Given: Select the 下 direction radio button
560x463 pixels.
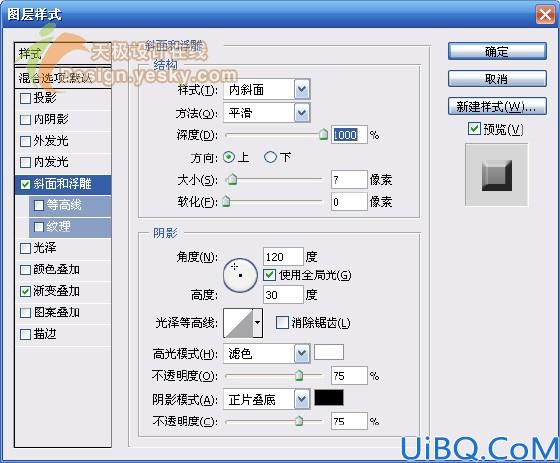Looking at the screenshot, I should pos(270,157).
